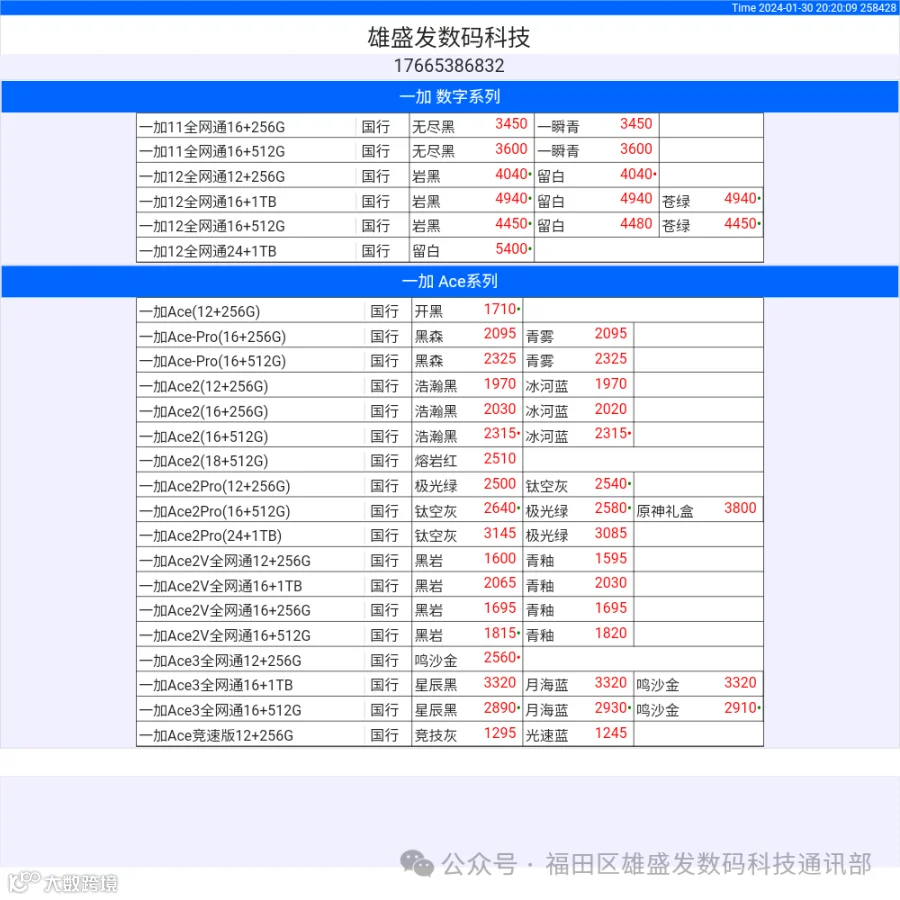Select the model name 一加Ace-Pro(16+512G)
Viewport: 900px width, 900px height.
[x=212, y=361]
